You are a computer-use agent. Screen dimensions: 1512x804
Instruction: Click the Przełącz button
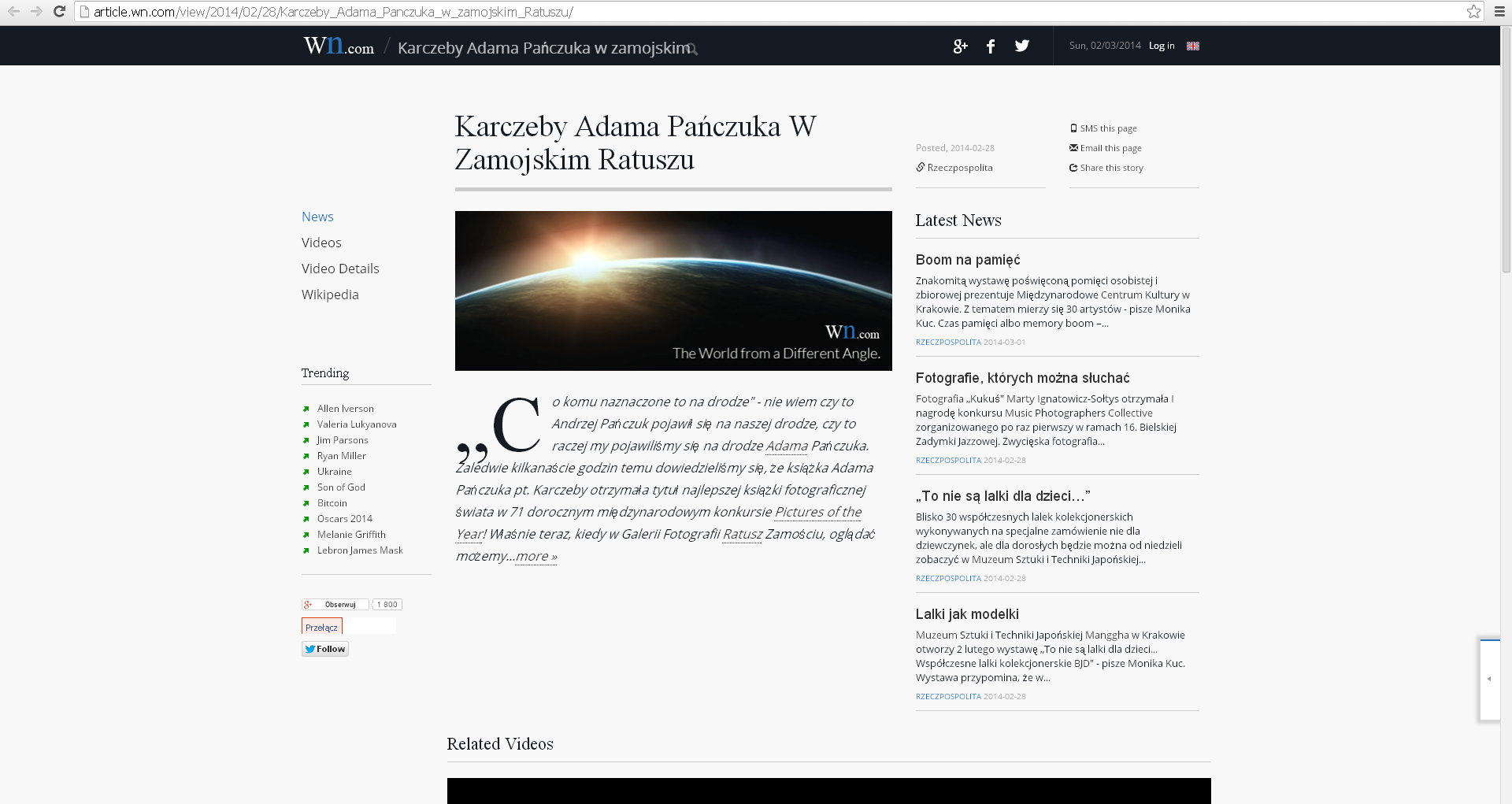321,627
